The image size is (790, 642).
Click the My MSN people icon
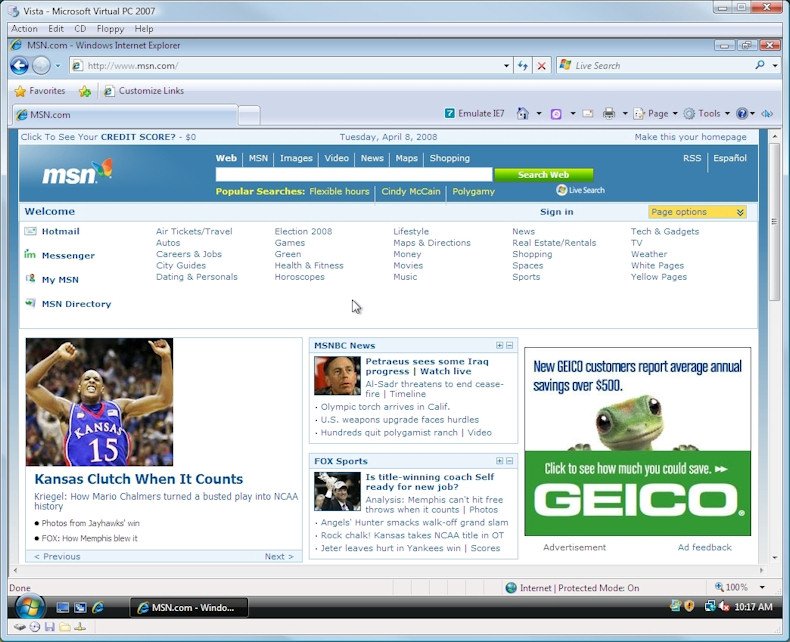30,278
